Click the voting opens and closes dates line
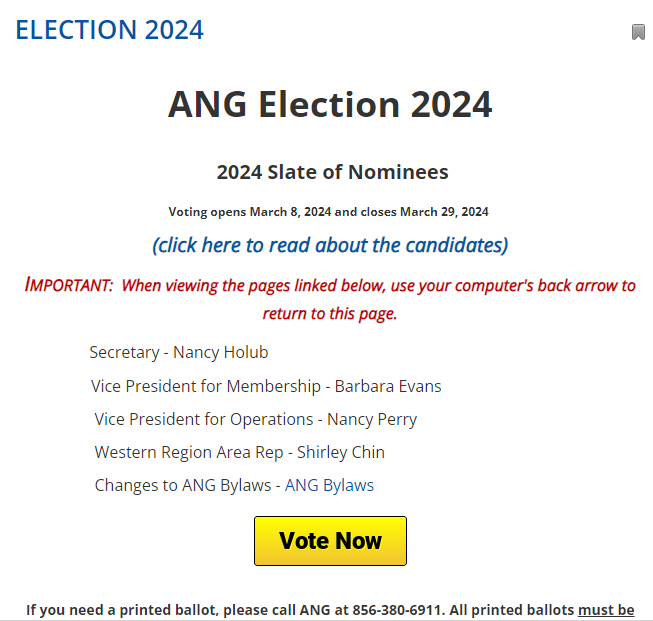Image resolution: width=653 pixels, height=621 pixels. (328, 212)
